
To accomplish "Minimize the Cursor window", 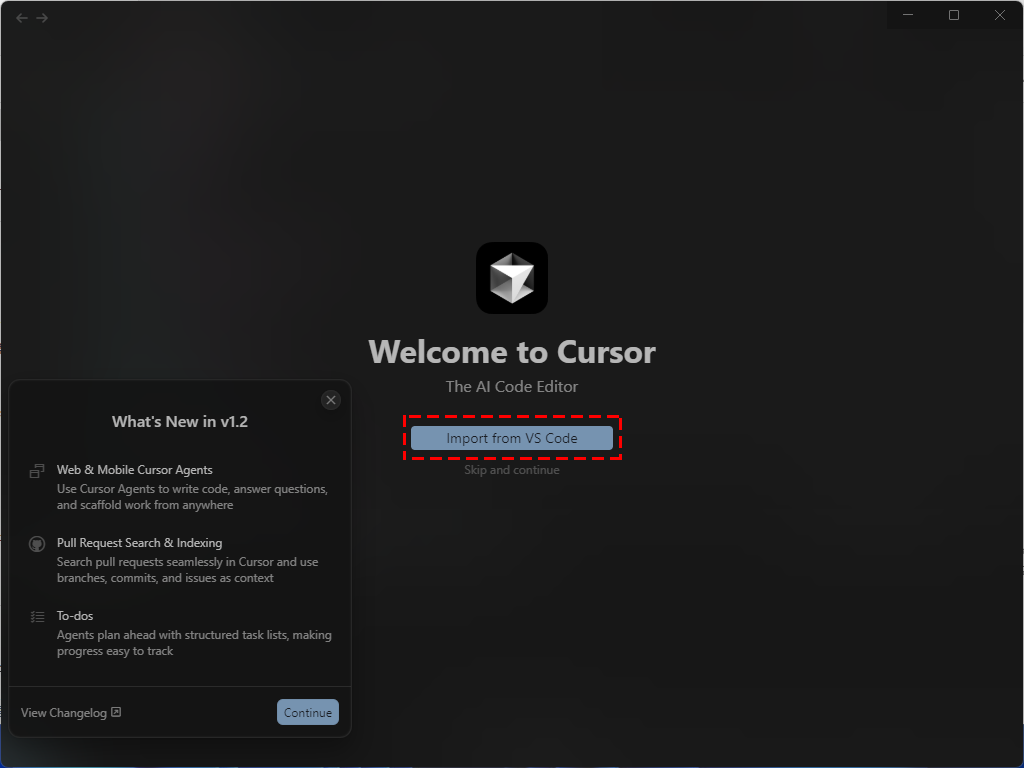I will tap(908, 15).
